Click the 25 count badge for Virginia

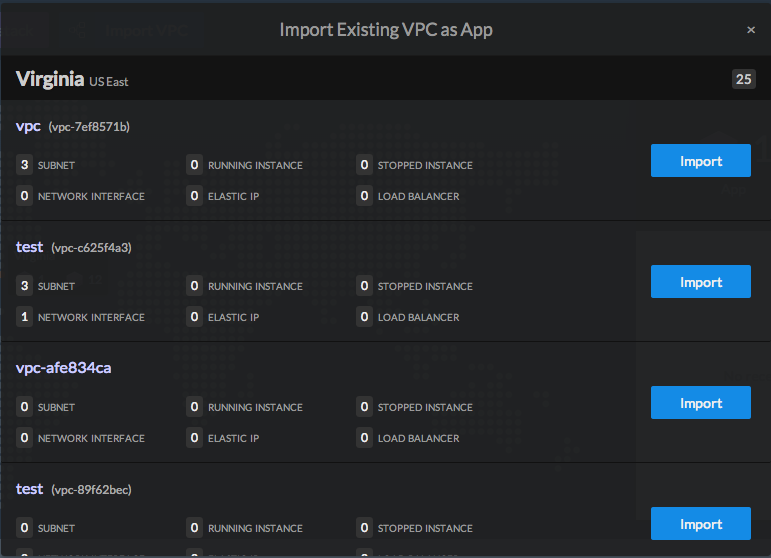(x=743, y=79)
